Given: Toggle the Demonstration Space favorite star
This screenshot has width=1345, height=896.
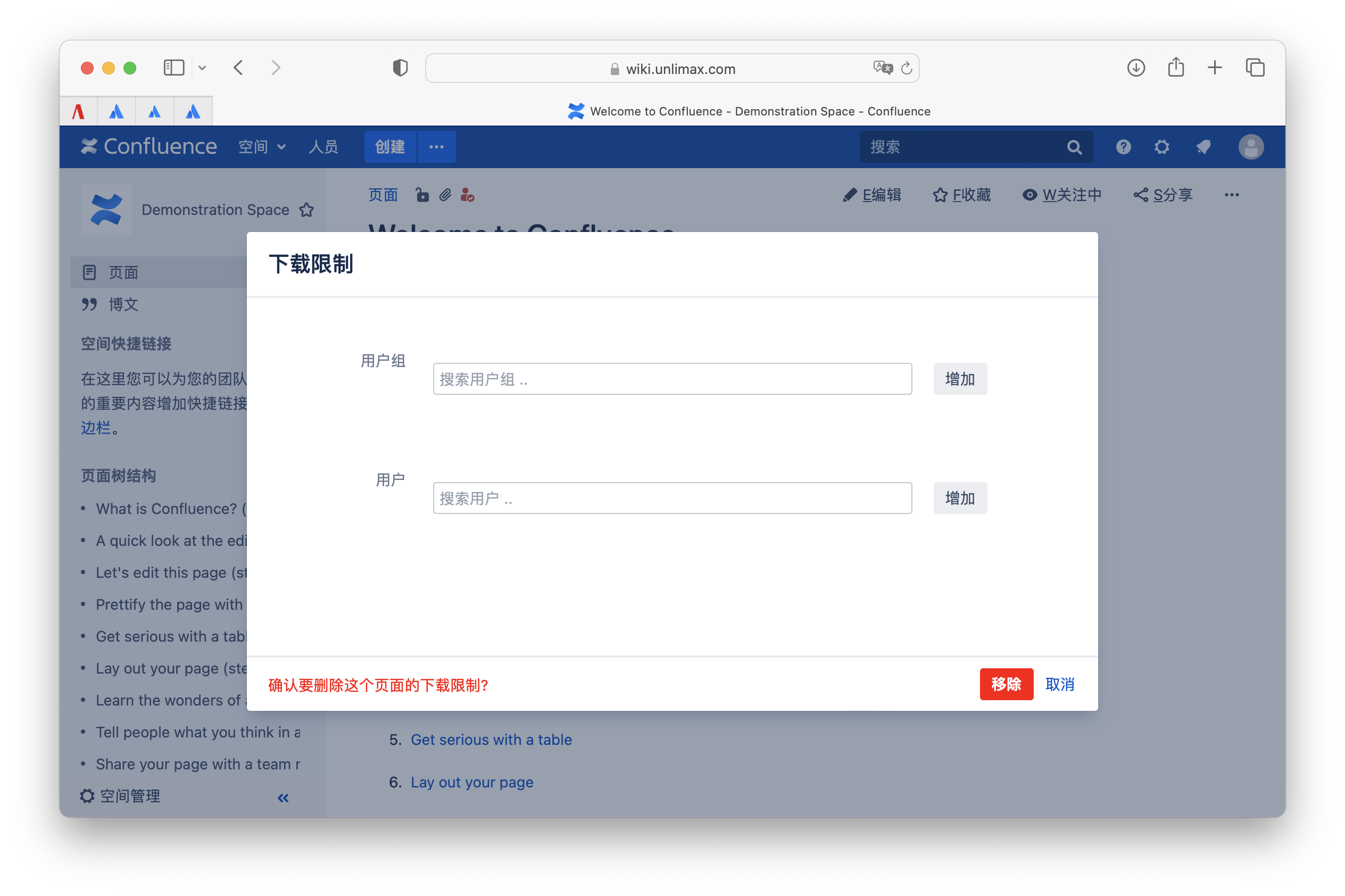Looking at the screenshot, I should click(307, 210).
